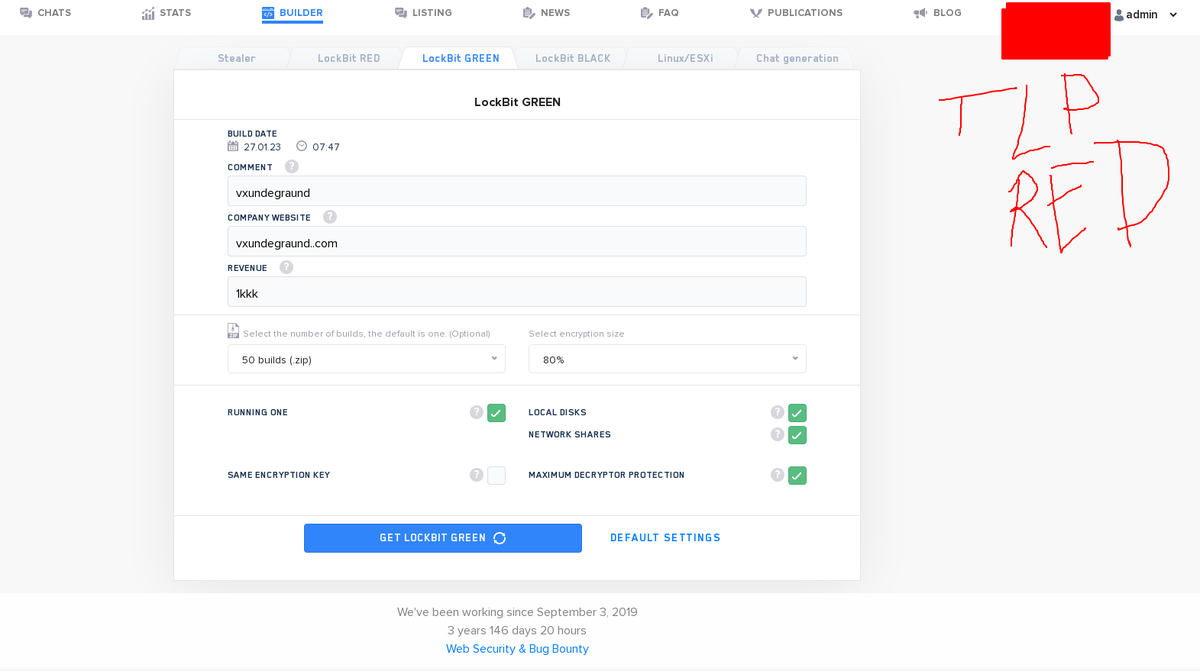
Task: Click the Get LockBit Green button
Action: [x=443, y=538]
